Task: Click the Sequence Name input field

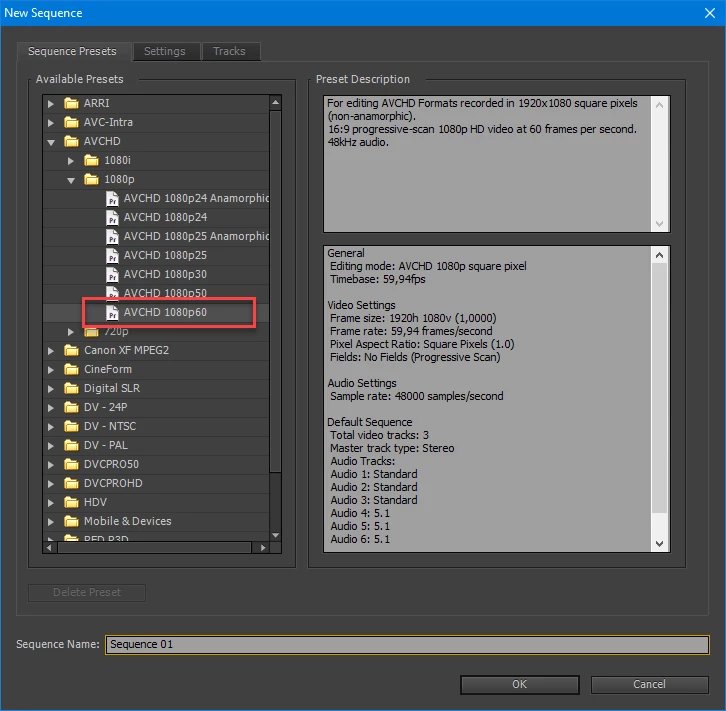Action: coord(407,644)
